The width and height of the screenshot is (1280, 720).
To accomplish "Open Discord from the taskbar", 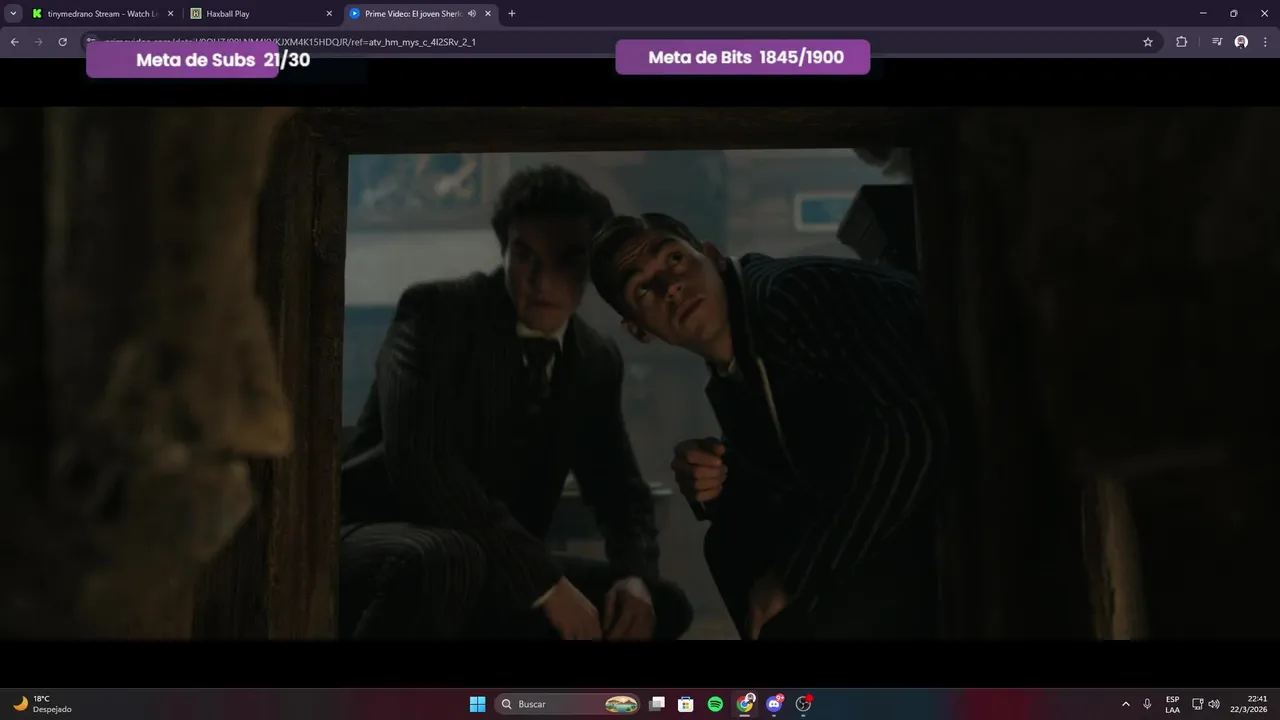I will tap(774, 704).
